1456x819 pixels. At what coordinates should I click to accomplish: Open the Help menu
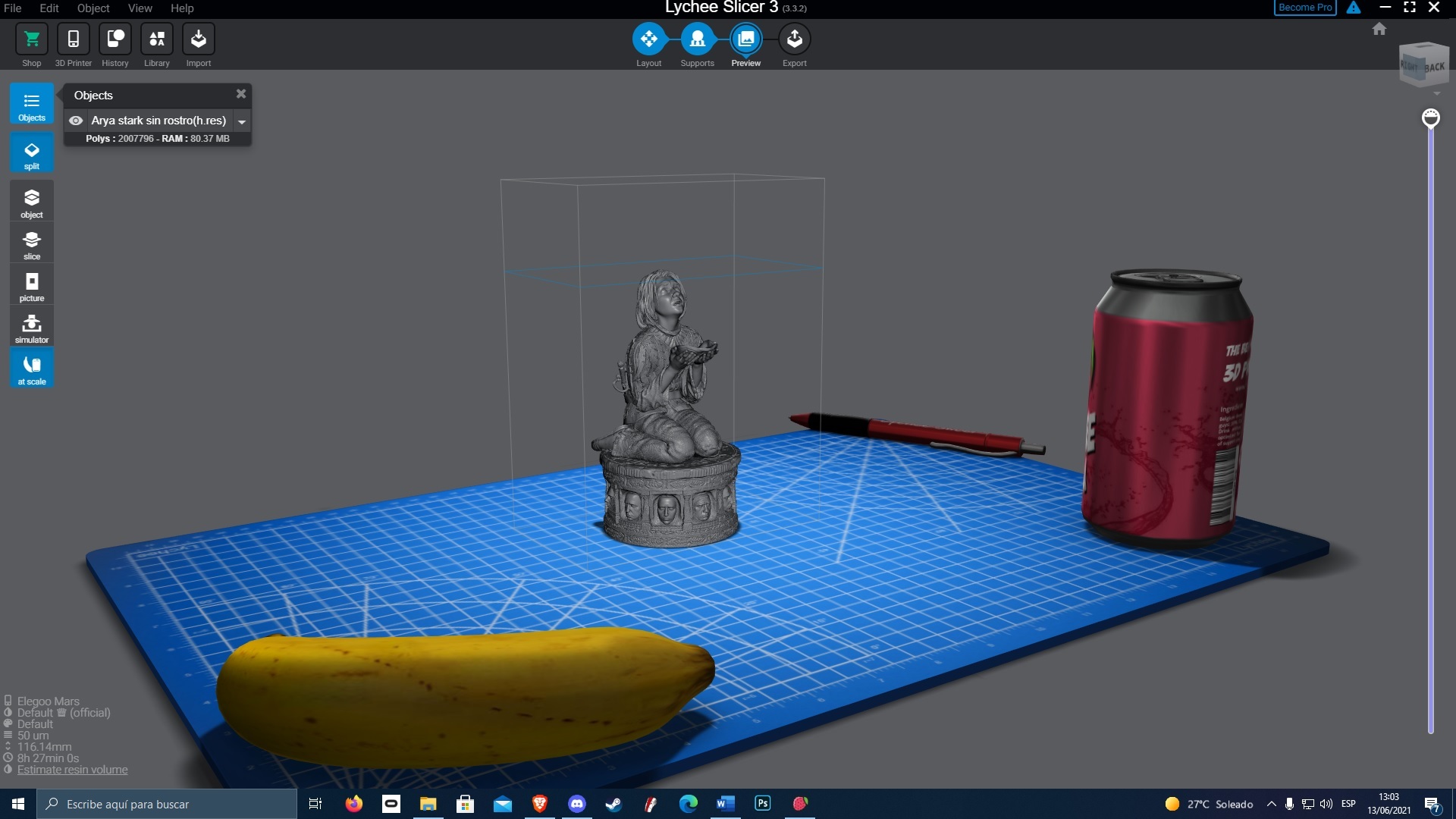182,8
